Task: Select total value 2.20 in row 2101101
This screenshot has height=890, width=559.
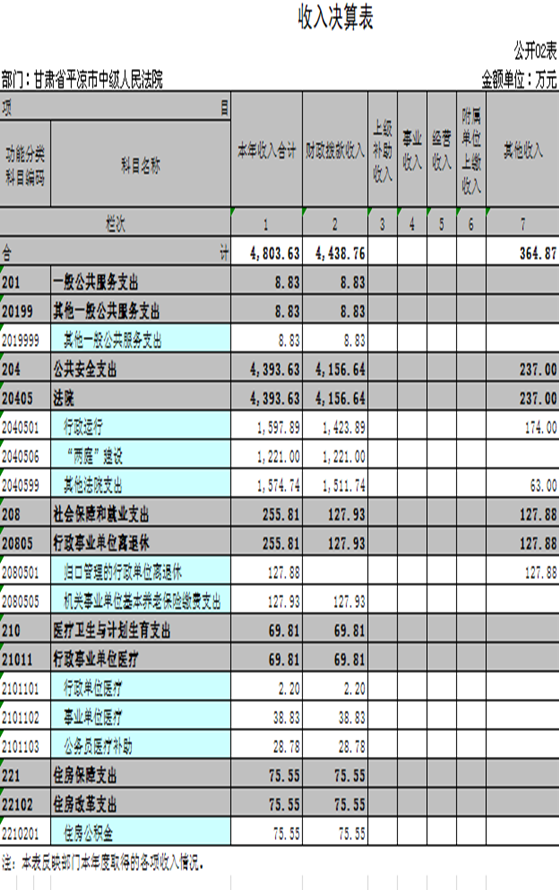Action: [289, 689]
